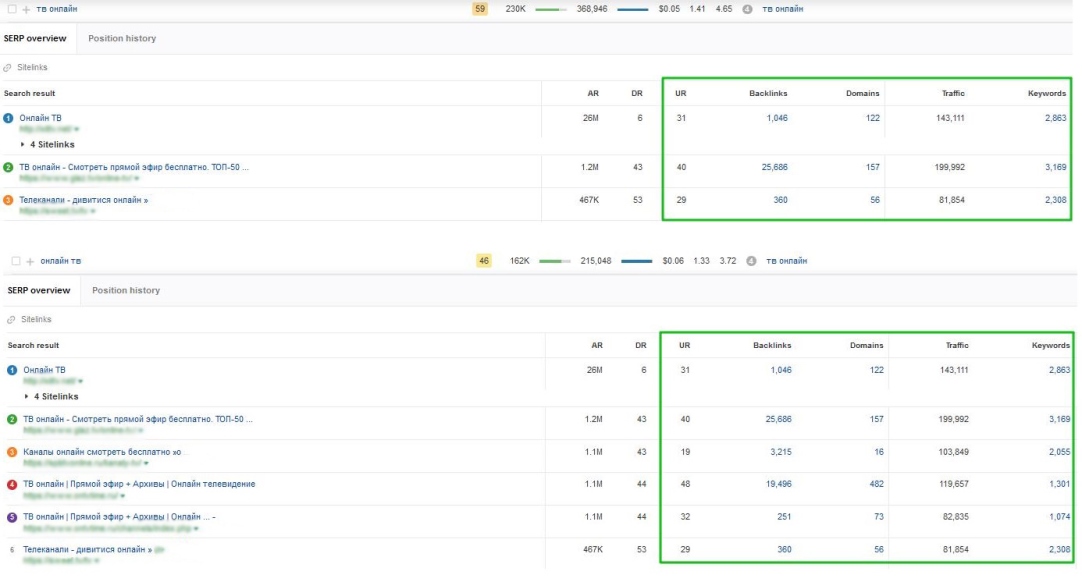Click the Sitelinks chain icon above the KD 46 table
1082x582 pixels.
coord(11,320)
